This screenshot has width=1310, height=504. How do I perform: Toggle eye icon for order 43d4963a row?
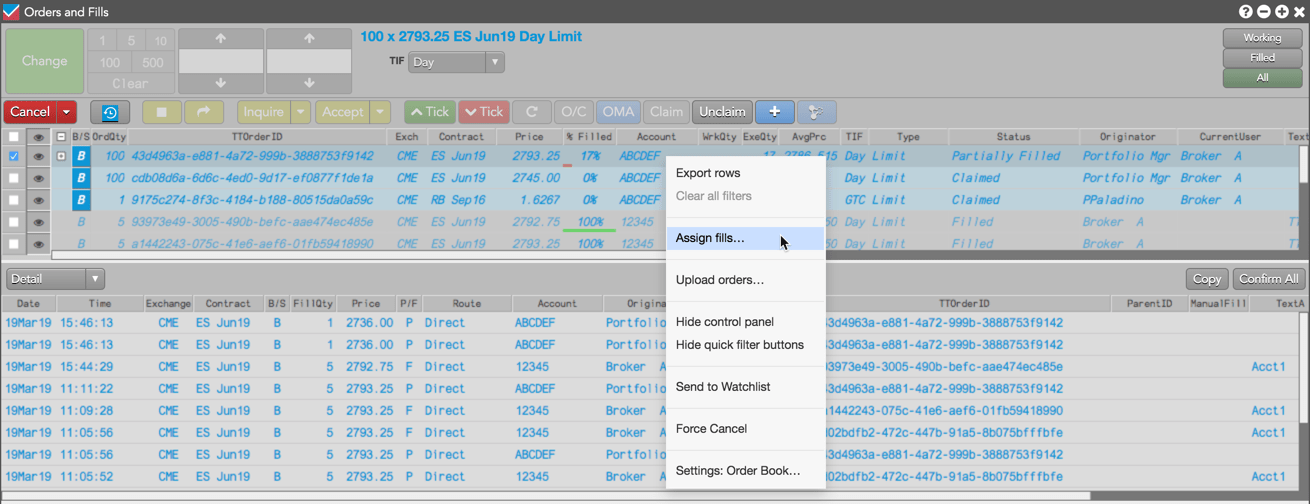click(x=39, y=156)
